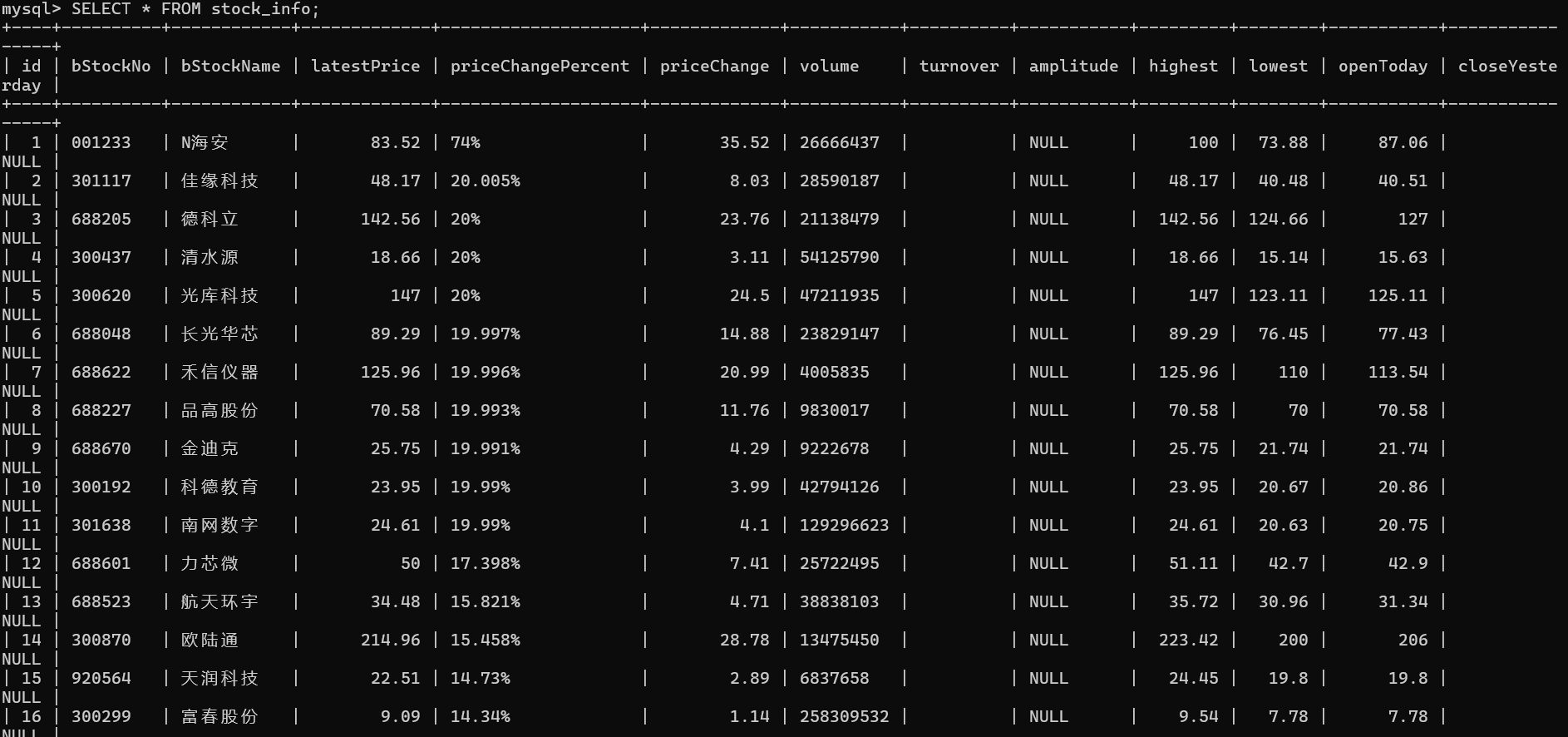Click volume 9222678
The height and width of the screenshot is (737, 1568).
coord(835,448)
